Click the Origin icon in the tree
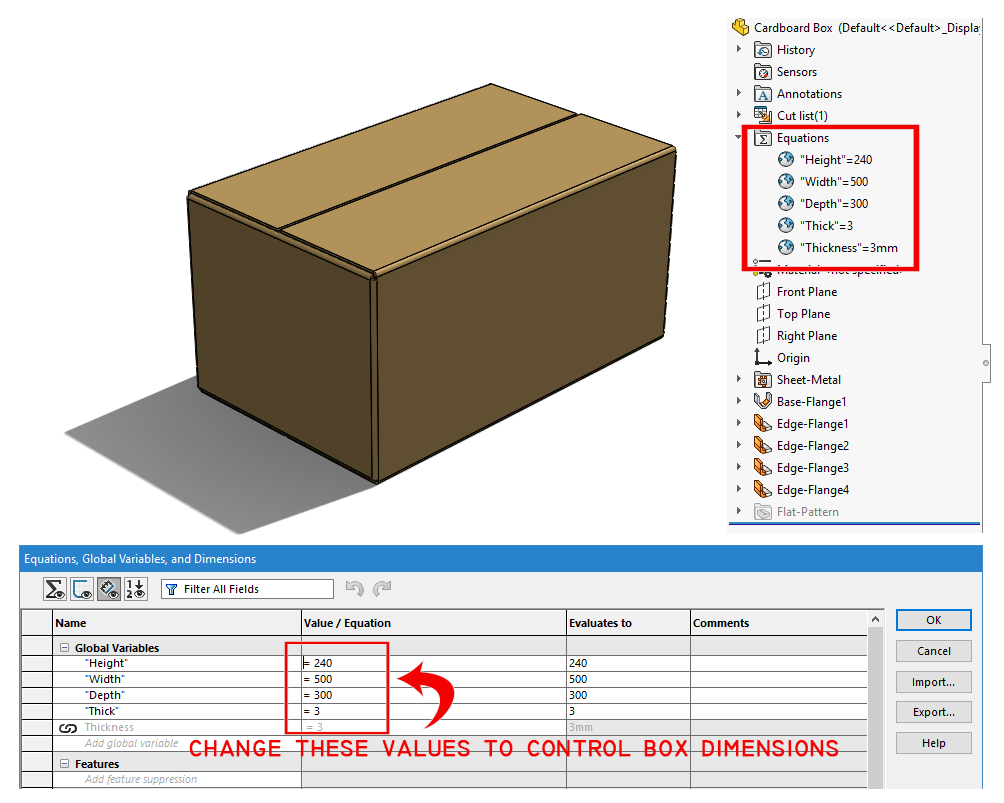 coord(763,357)
